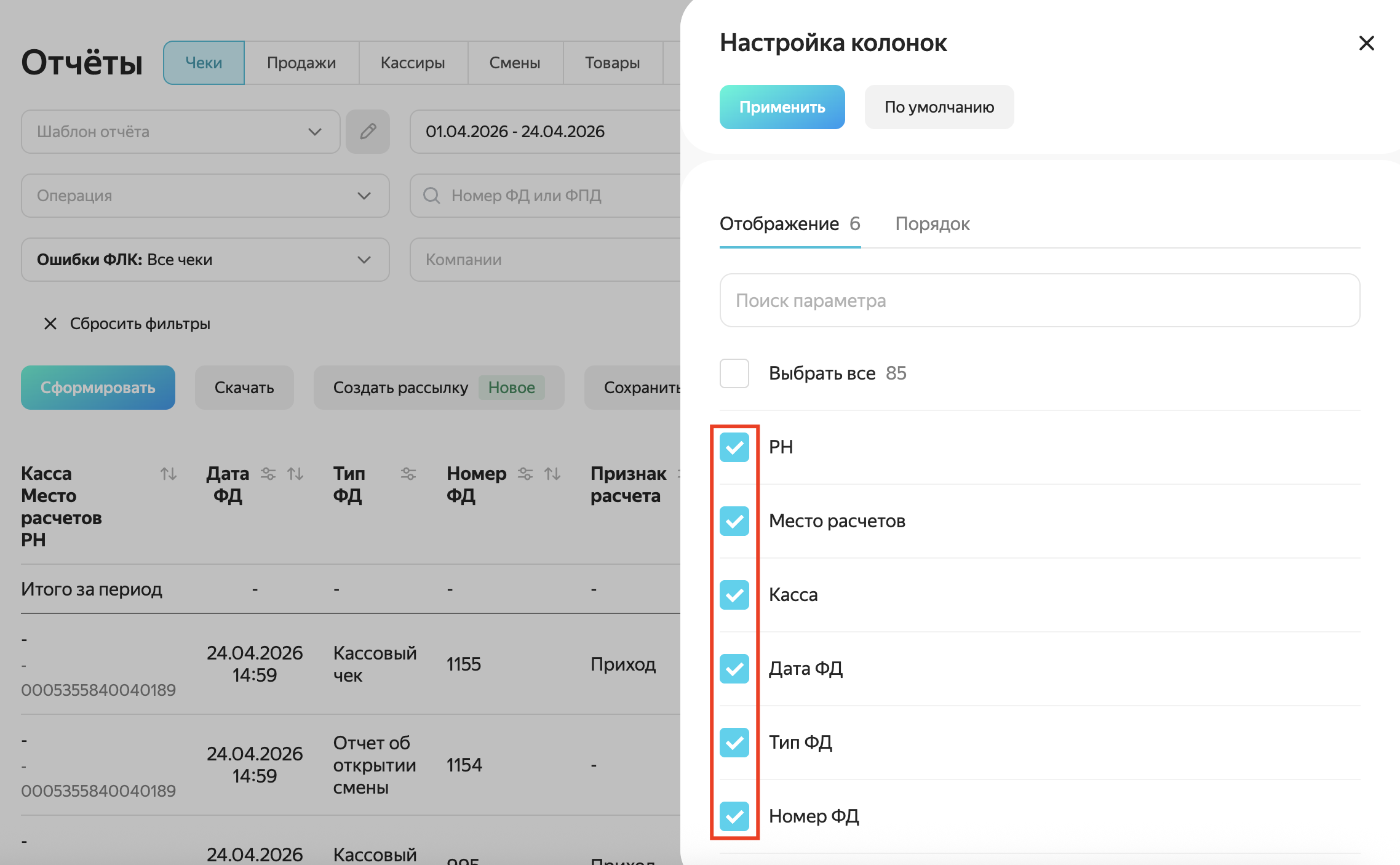The height and width of the screenshot is (865, 1400).
Task: Uncheck the Дата ФД checkbox
Action: pos(734,669)
